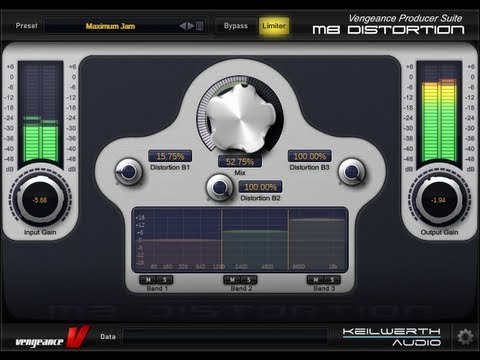Click the Distortion B3 knob
This screenshot has height=360, width=480.
point(352,172)
